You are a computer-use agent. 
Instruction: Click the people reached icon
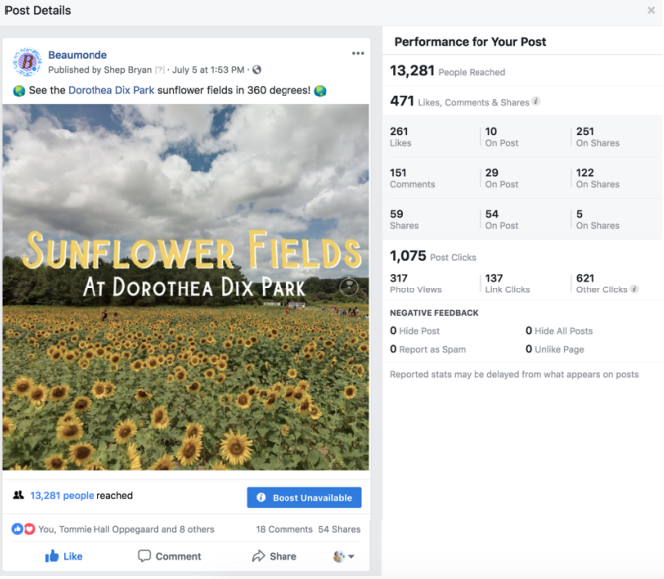click(18, 495)
